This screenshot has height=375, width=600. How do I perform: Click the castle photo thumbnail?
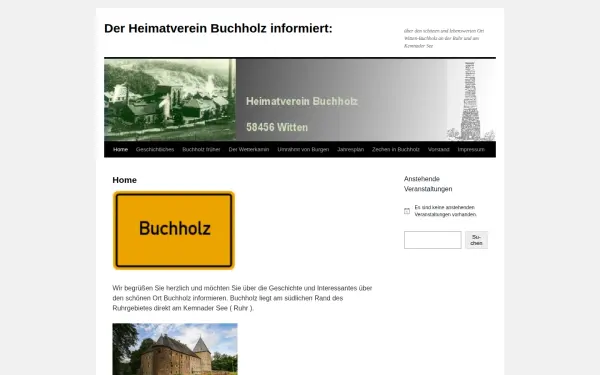[x=175, y=349]
